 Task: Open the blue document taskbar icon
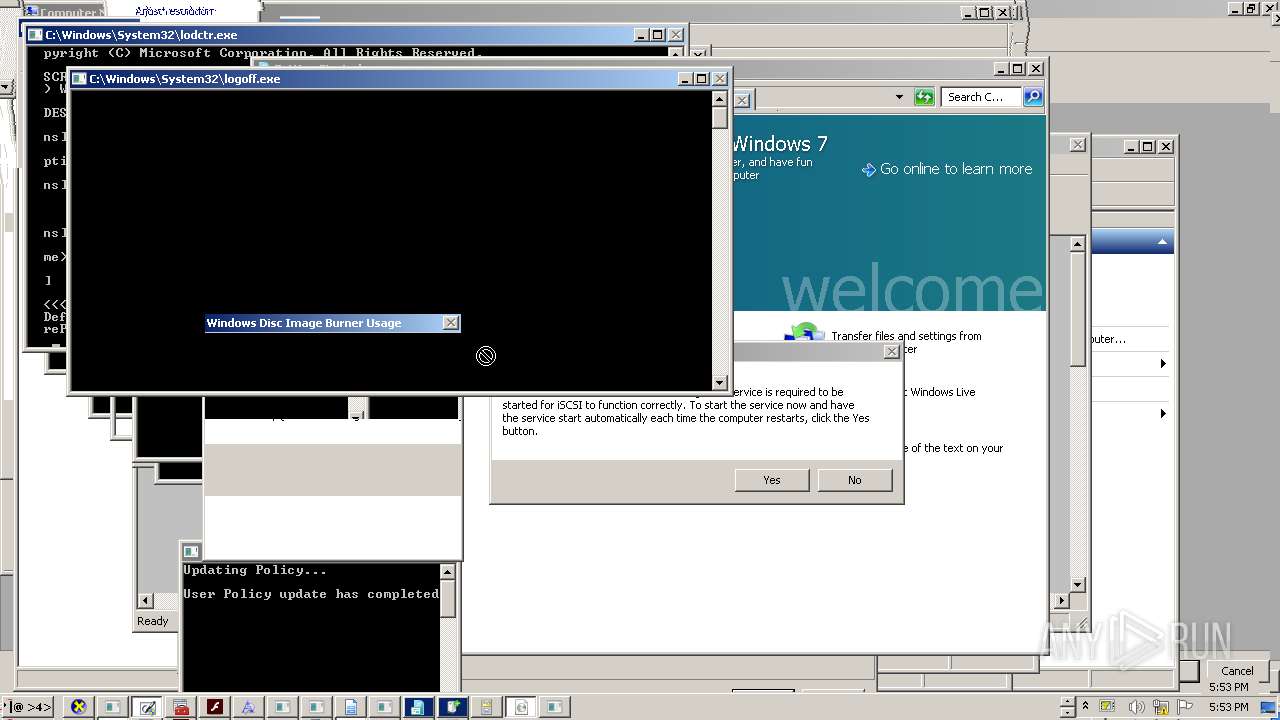pos(351,707)
